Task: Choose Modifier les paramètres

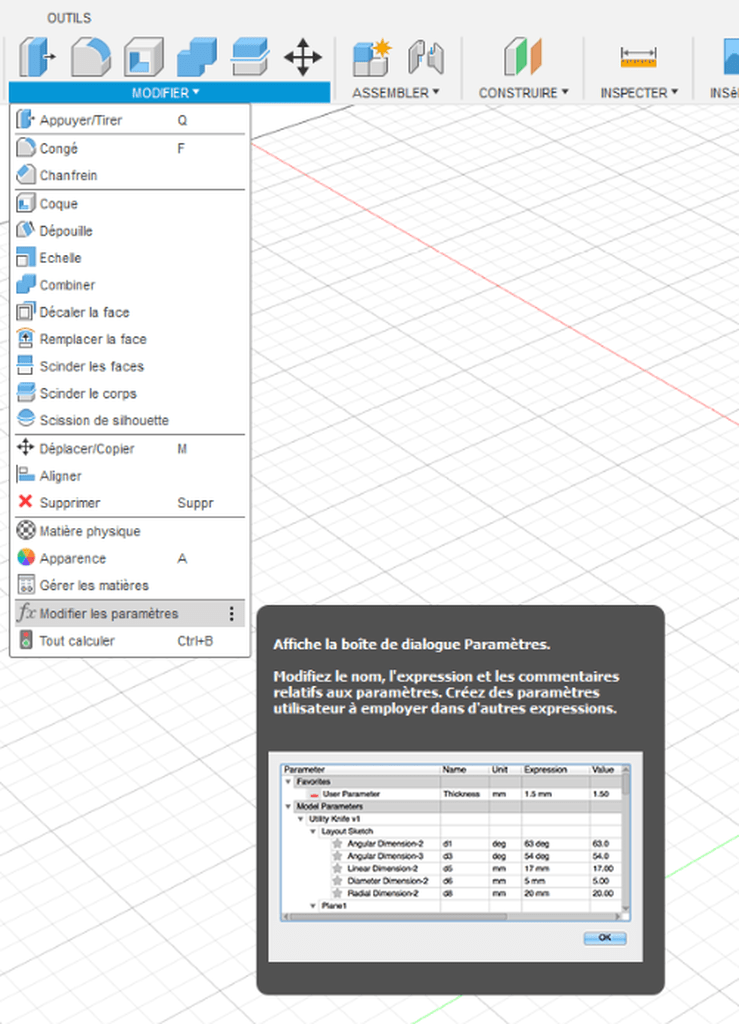Action: 130,613
